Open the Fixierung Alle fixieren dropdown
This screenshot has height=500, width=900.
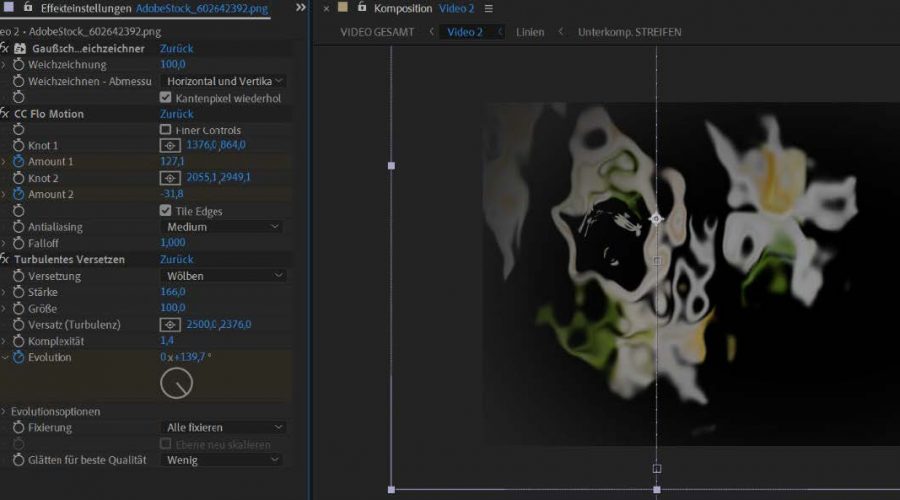click(x=223, y=428)
